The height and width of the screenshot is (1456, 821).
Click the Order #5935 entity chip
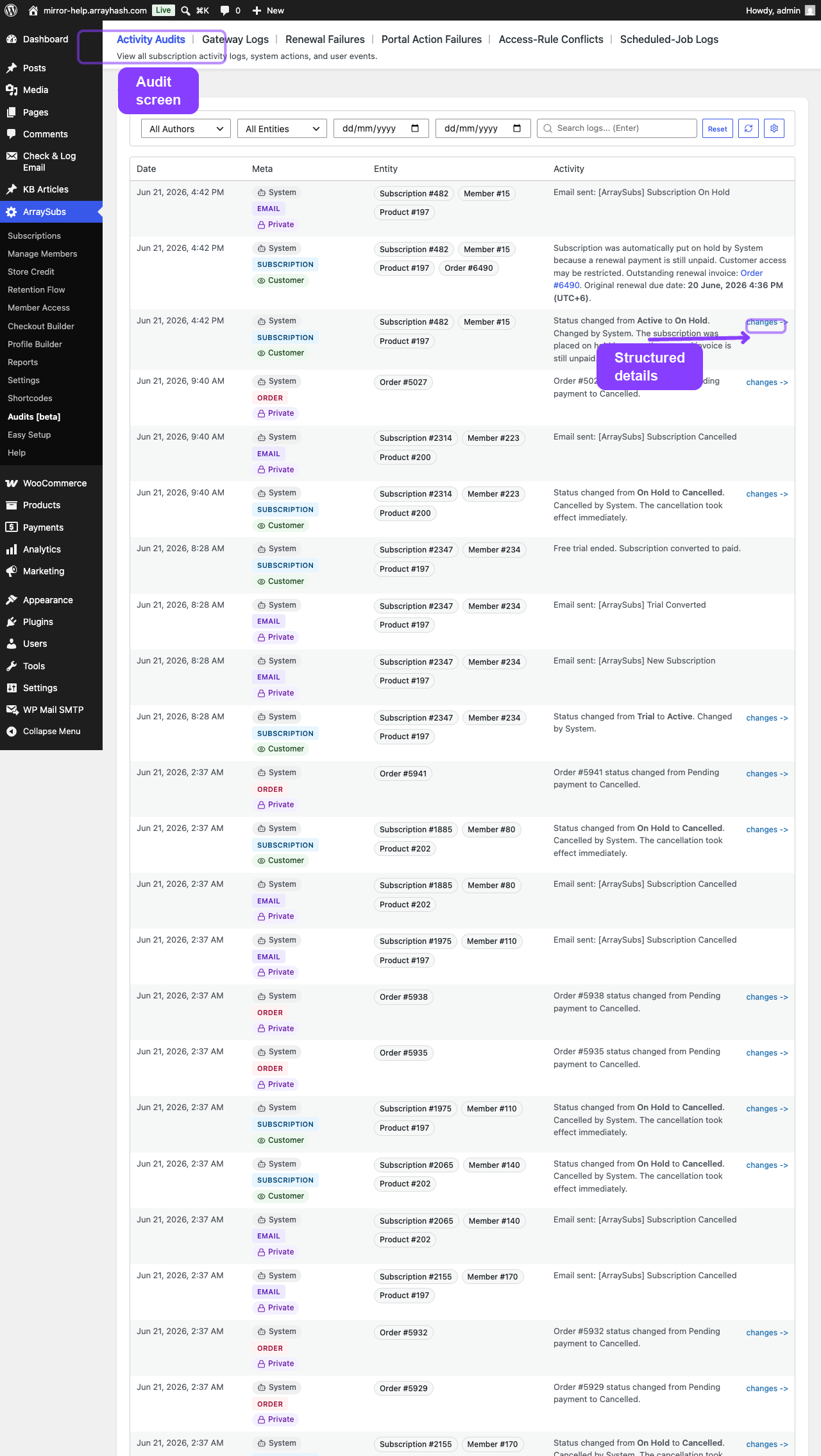point(403,1053)
